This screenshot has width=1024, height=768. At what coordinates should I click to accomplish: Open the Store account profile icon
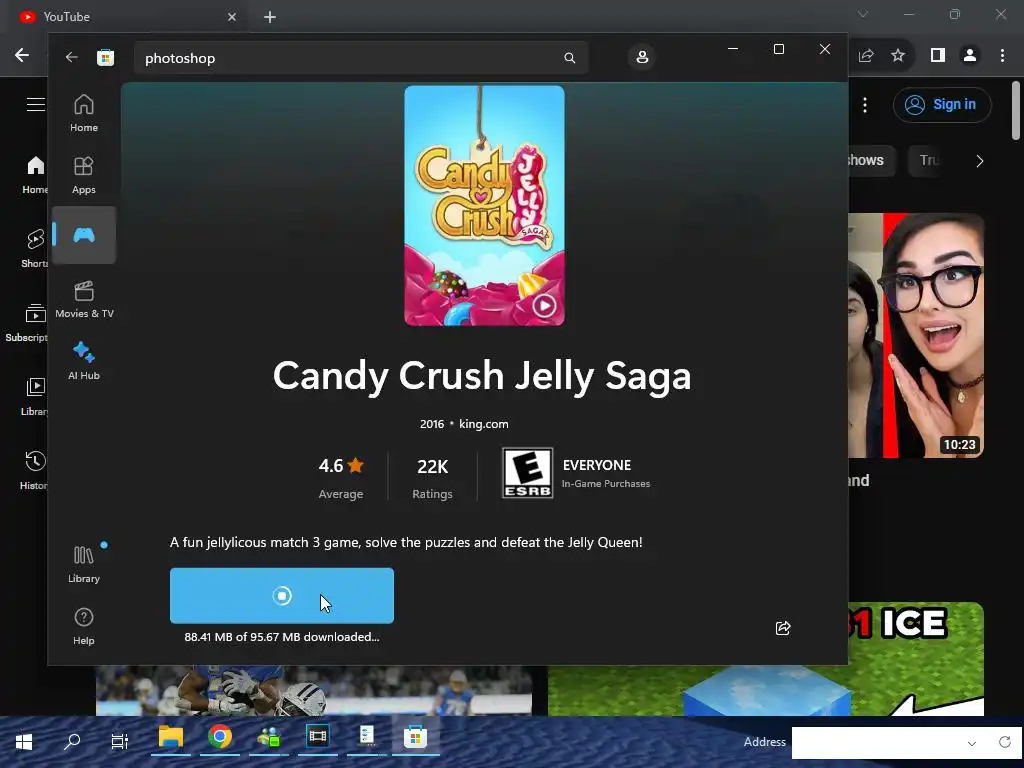pos(642,57)
